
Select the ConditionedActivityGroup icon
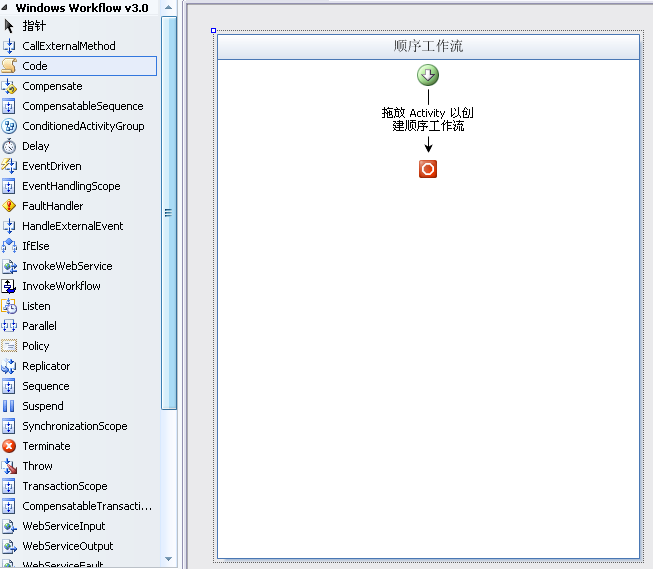pos(9,126)
